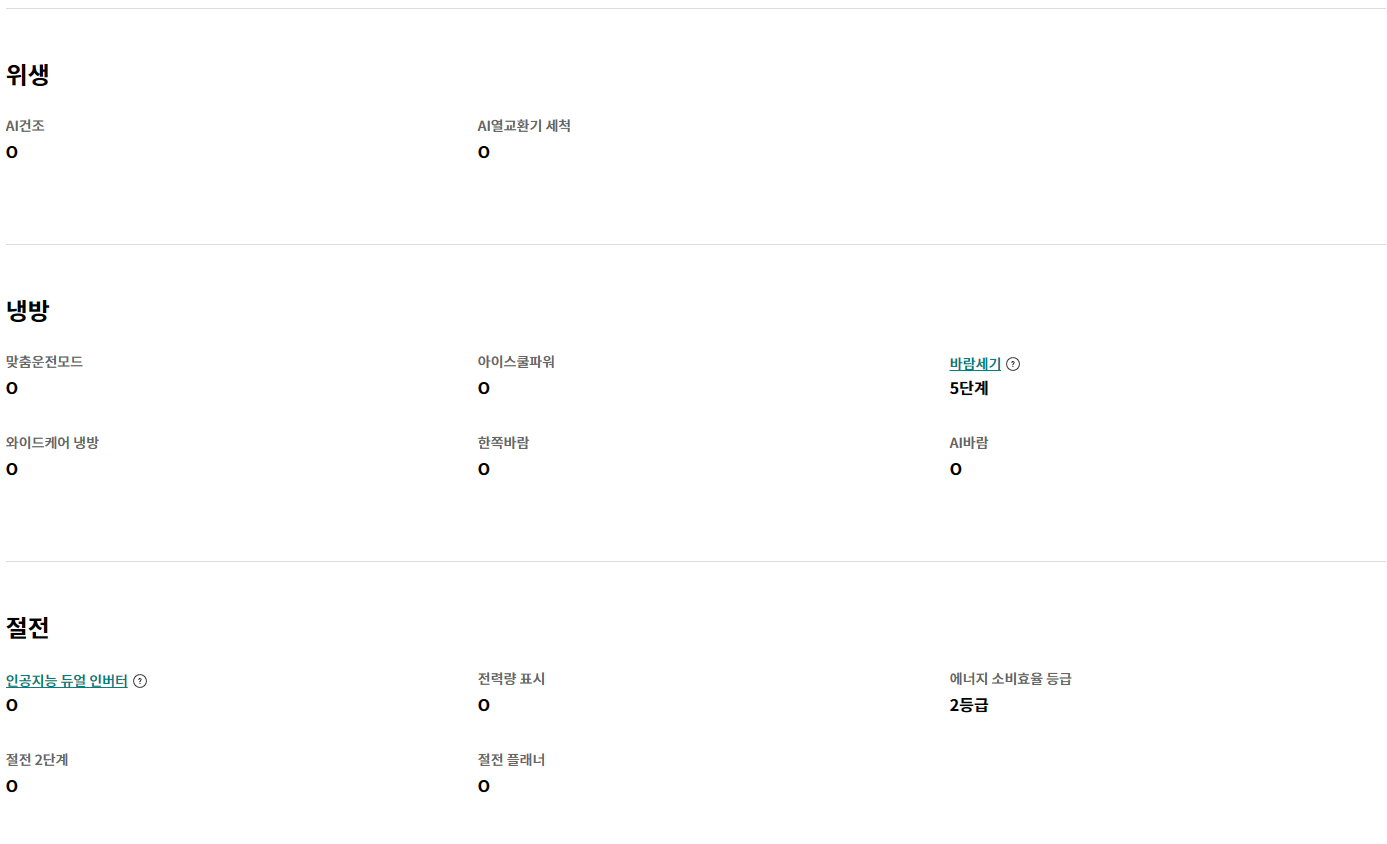This screenshot has height=844, width=1387.
Task: Open the 바람세기 link
Action: [975, 364]
